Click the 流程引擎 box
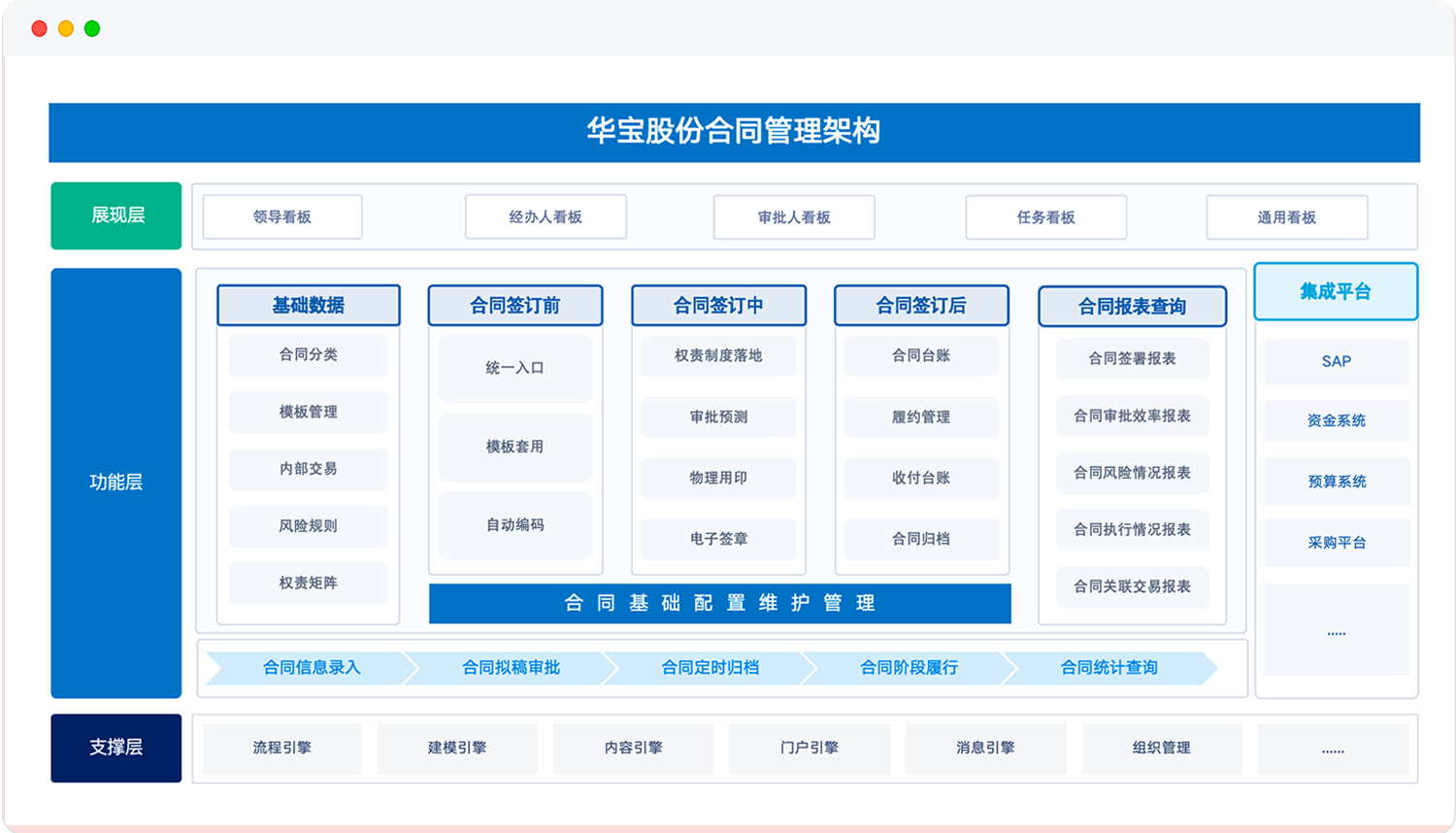The width and height of the screenshot is (1456, 833). 282,748
